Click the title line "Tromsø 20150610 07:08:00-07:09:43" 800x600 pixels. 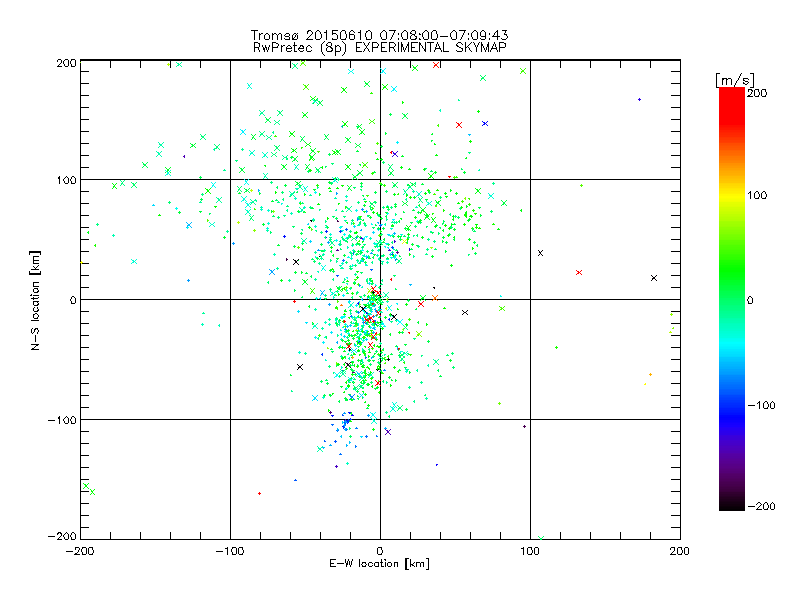379,35
